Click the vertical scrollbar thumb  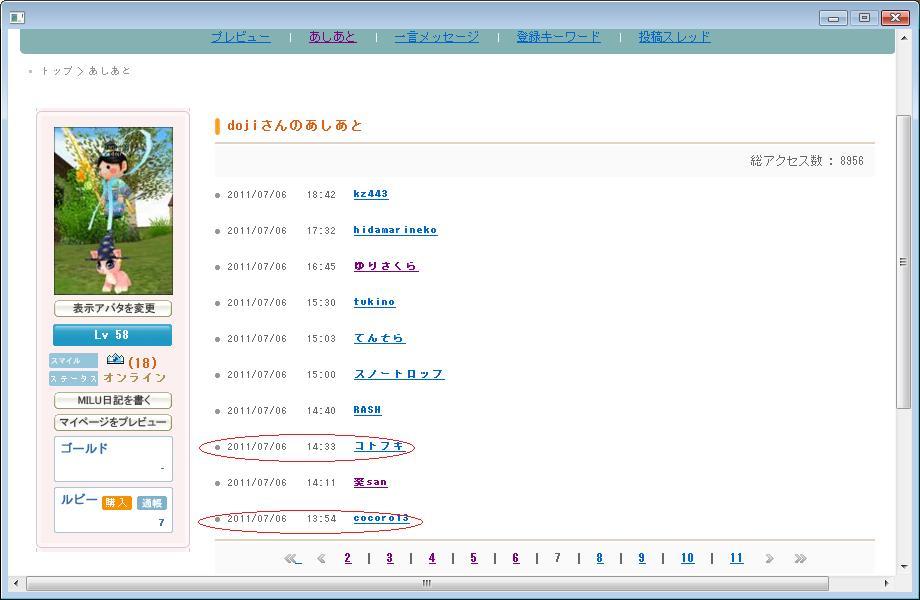(x=903, y=262)
